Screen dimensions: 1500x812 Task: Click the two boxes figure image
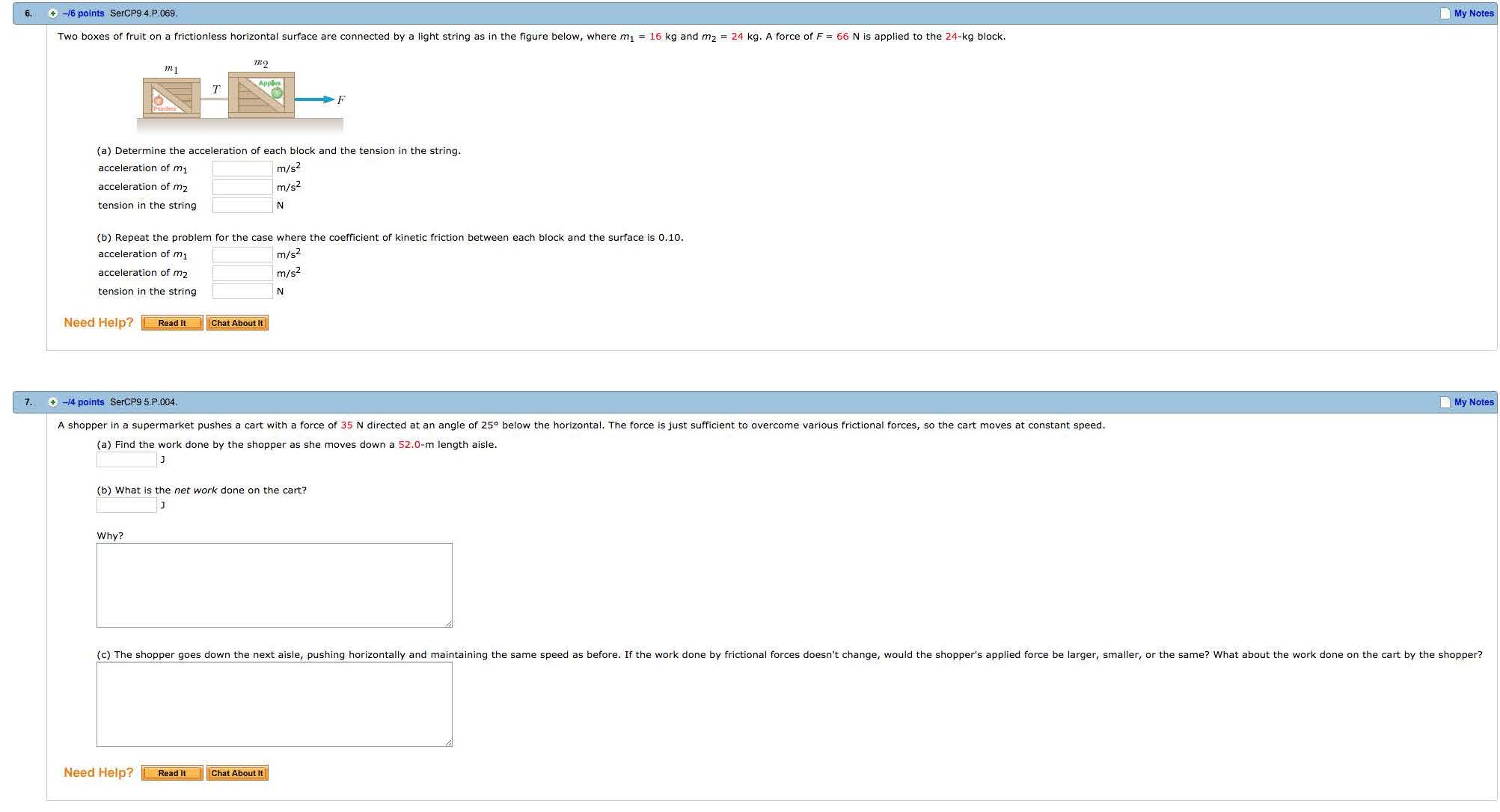[x=241, y=95]
